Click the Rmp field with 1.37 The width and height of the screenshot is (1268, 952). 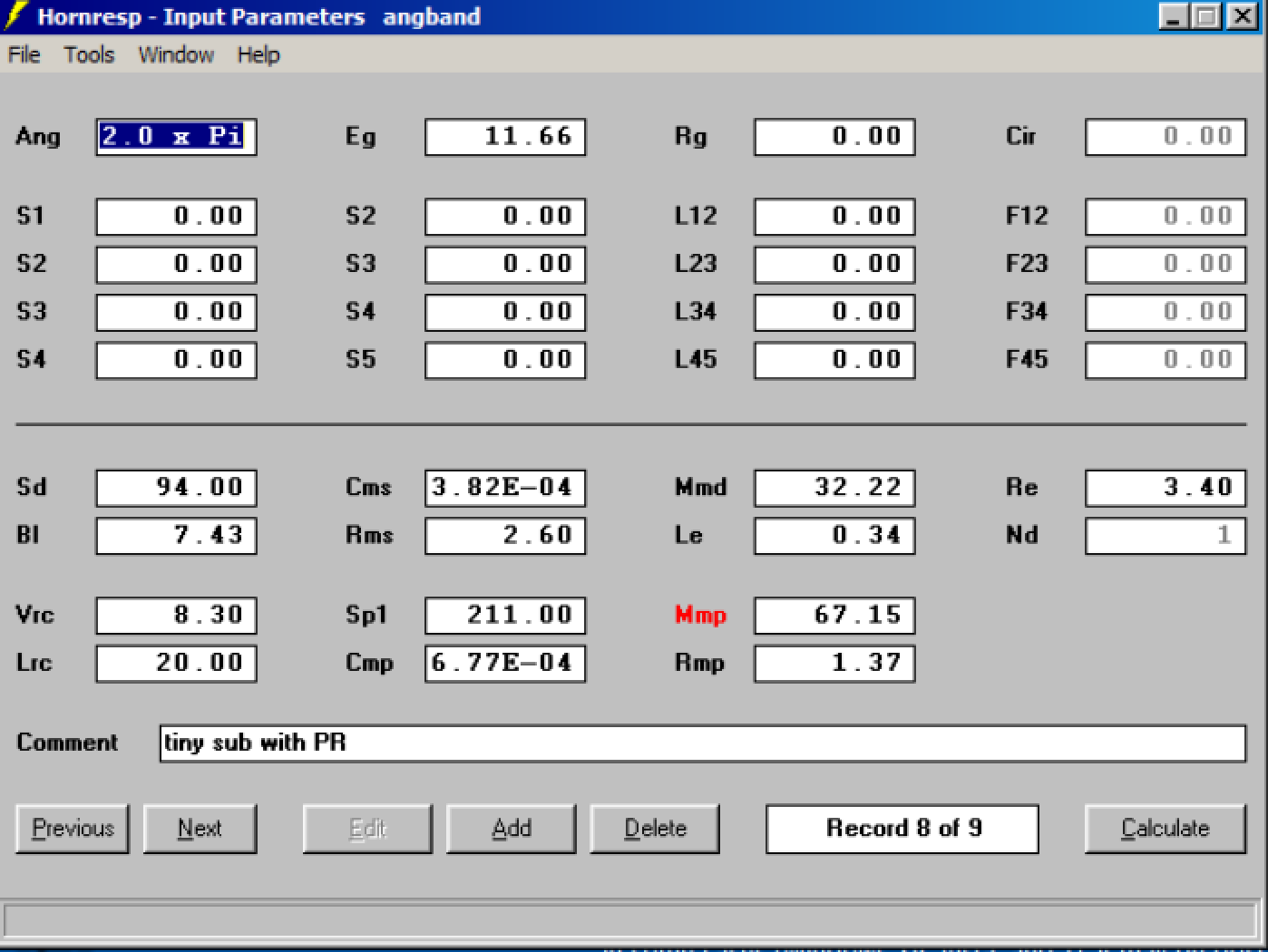tap(834, 664)
